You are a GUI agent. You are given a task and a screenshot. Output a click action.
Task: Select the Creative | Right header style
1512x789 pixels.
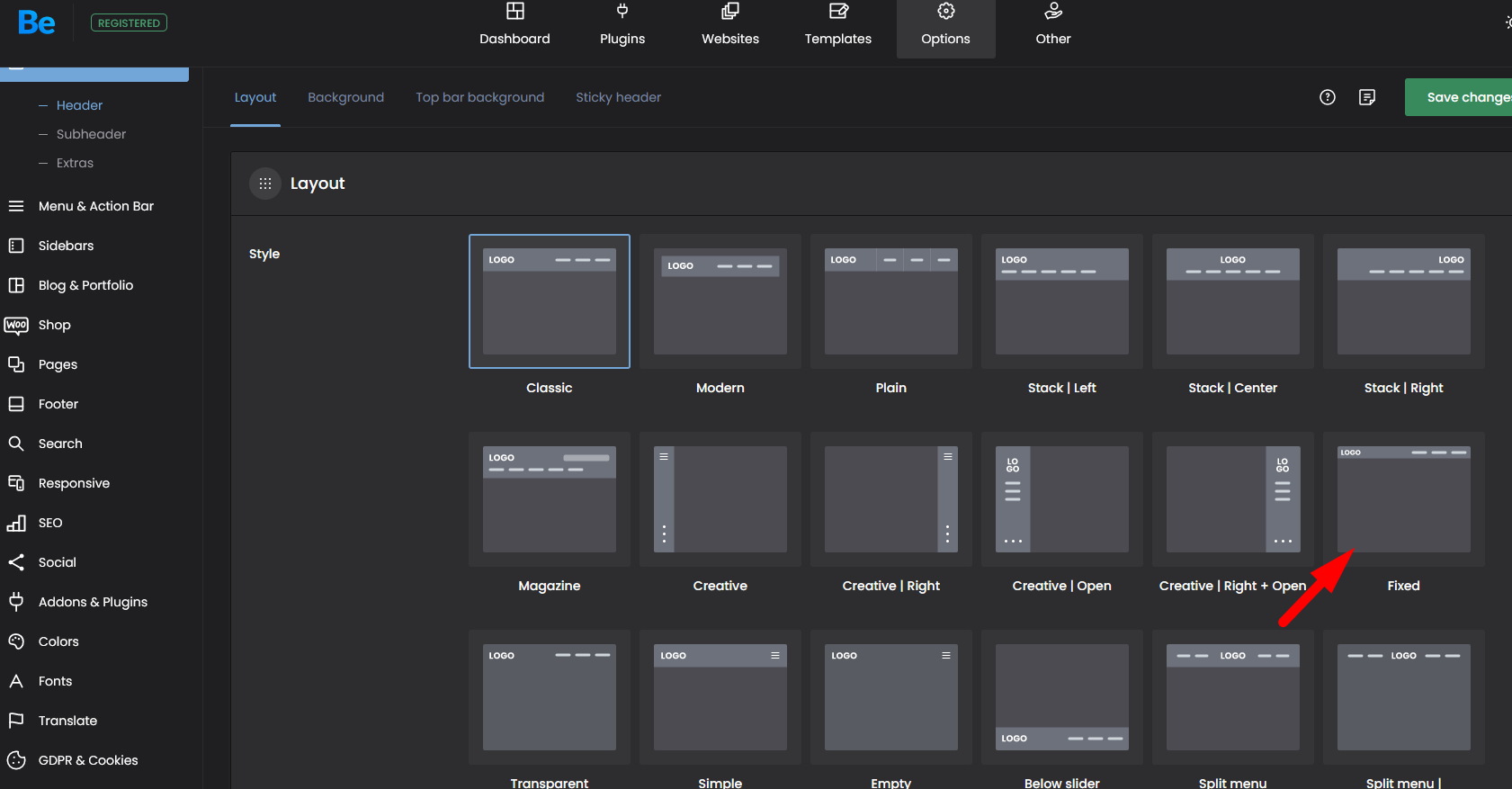(x=891, y=499)
